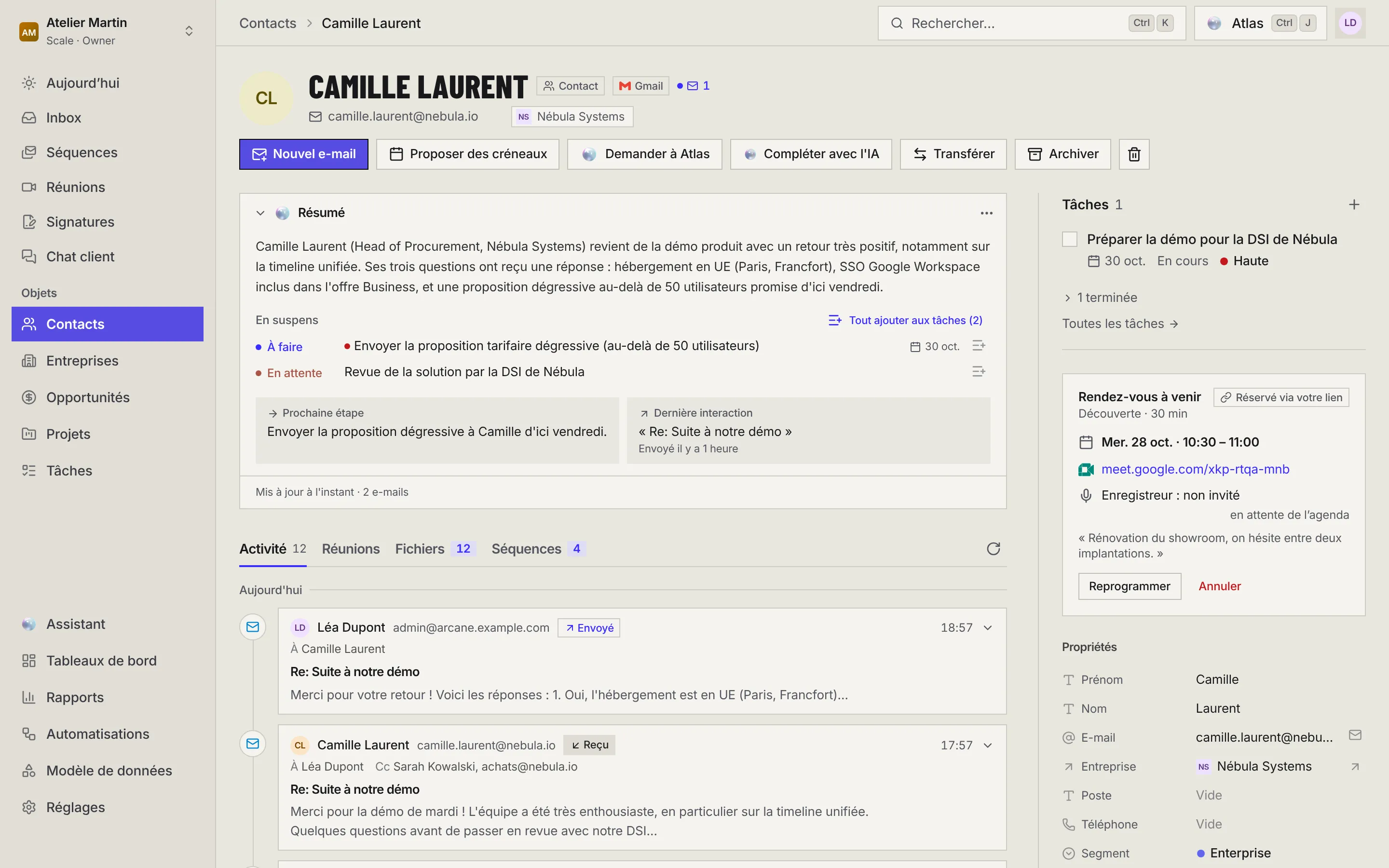The height and width of the screenshot is (868, 1389).
Task: Click the Rechercher search field
Action: [1032, 23]
